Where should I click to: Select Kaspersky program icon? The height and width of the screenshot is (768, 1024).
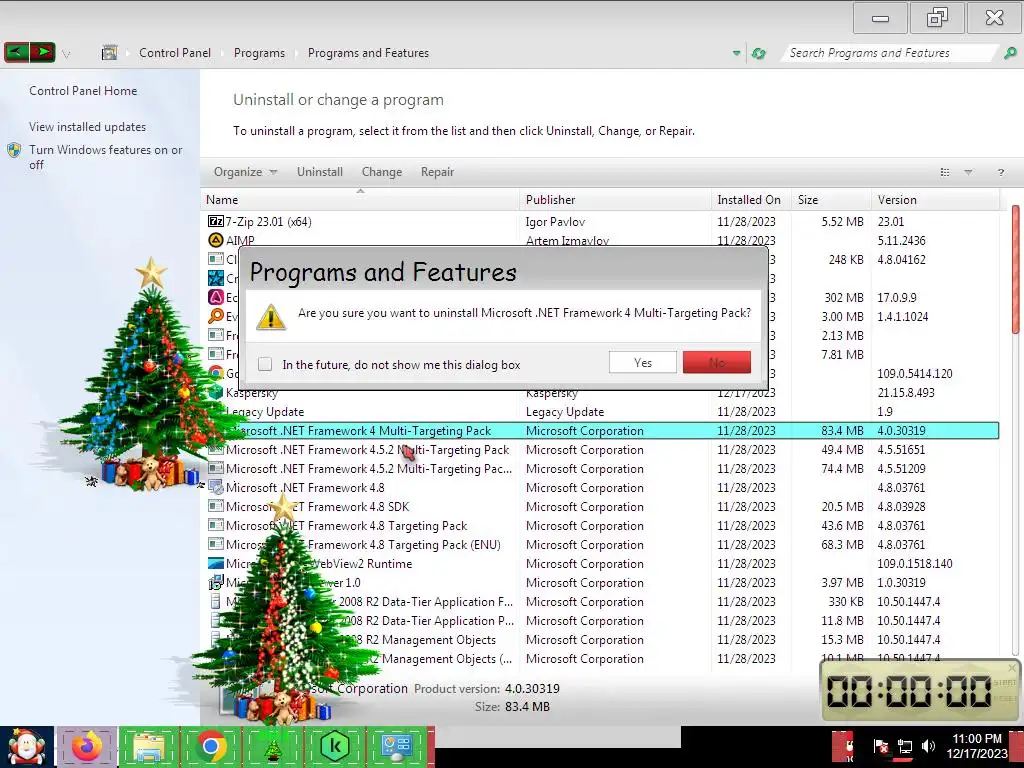click(x=216, y=392)
